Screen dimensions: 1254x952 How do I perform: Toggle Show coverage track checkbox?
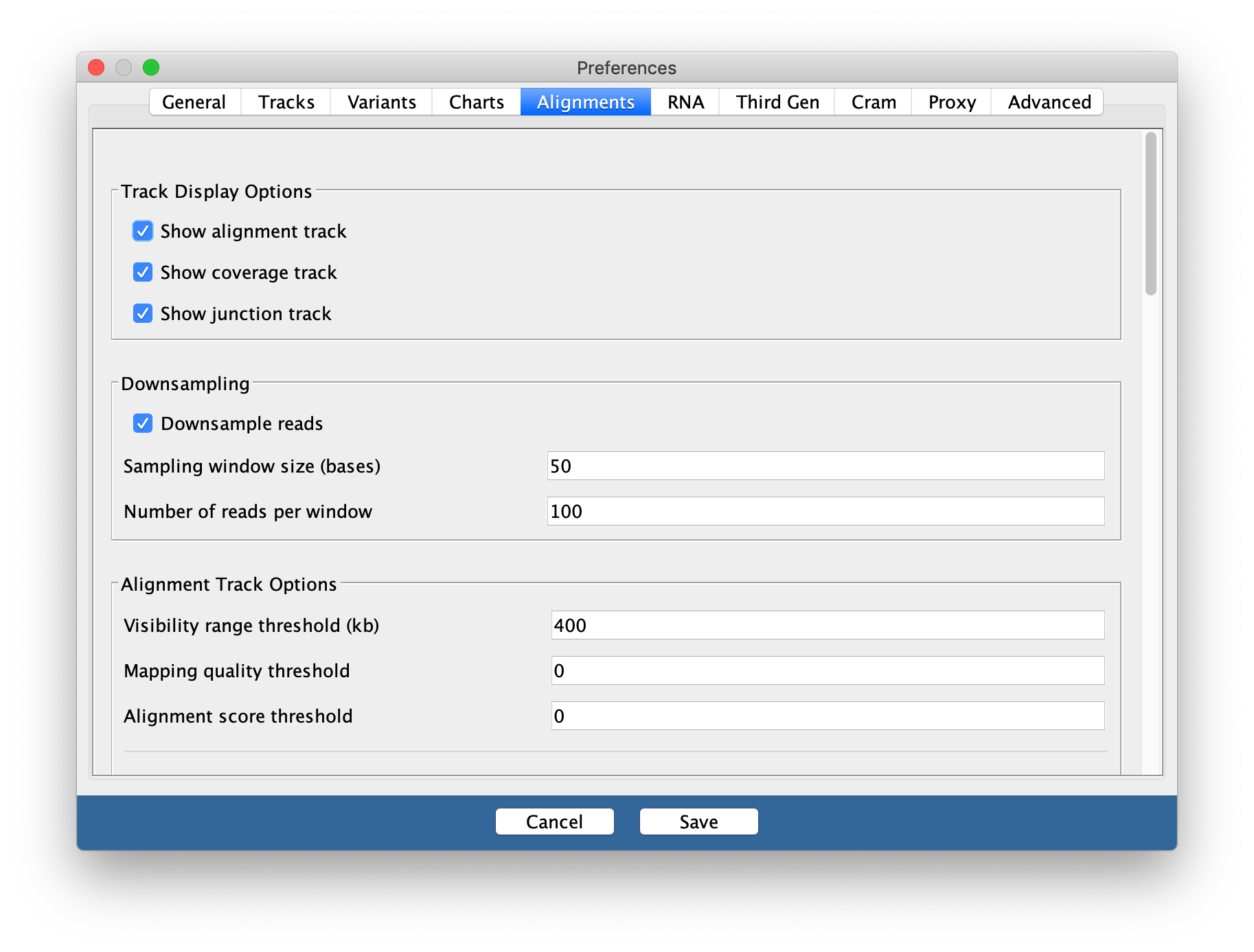click(143, 273)
